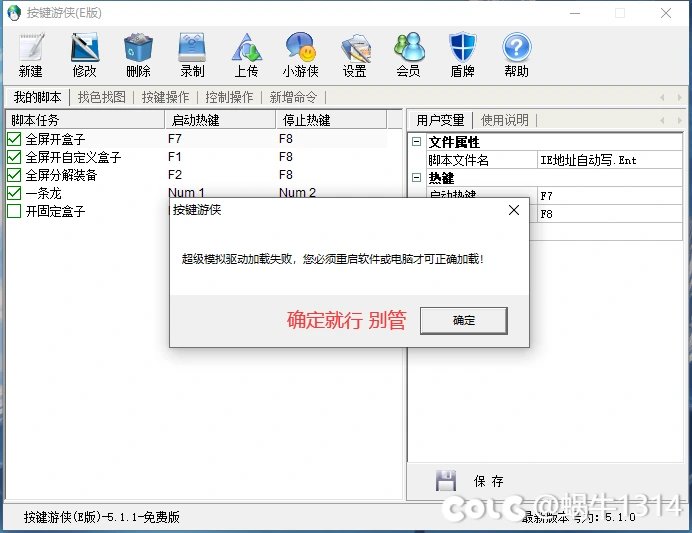Screen dimensions: 692x533
Task: Click the 上传 (Upload) icon
Action: (x=246, y=47)
